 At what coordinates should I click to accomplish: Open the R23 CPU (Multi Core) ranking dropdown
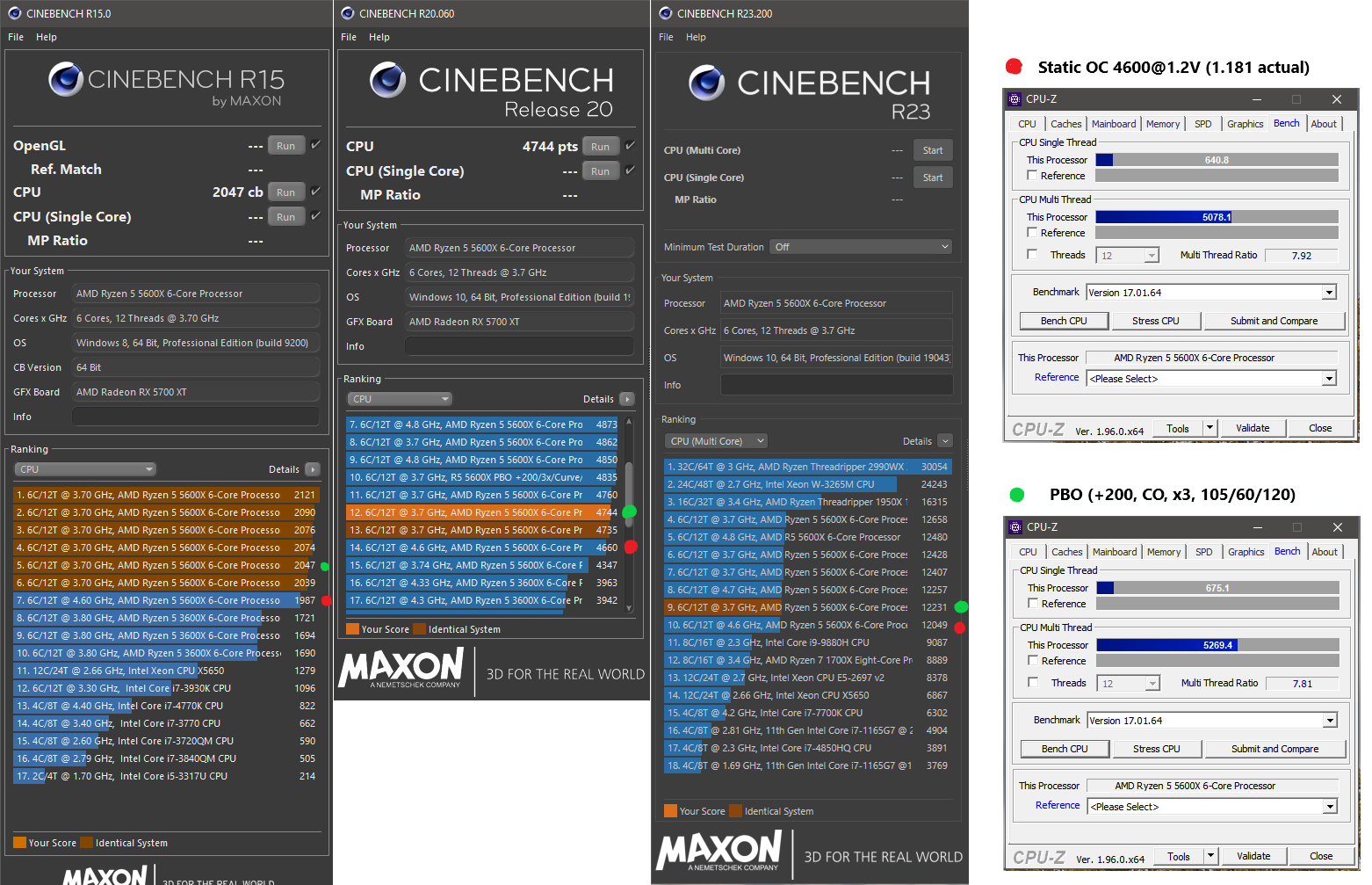coord(716,441)
